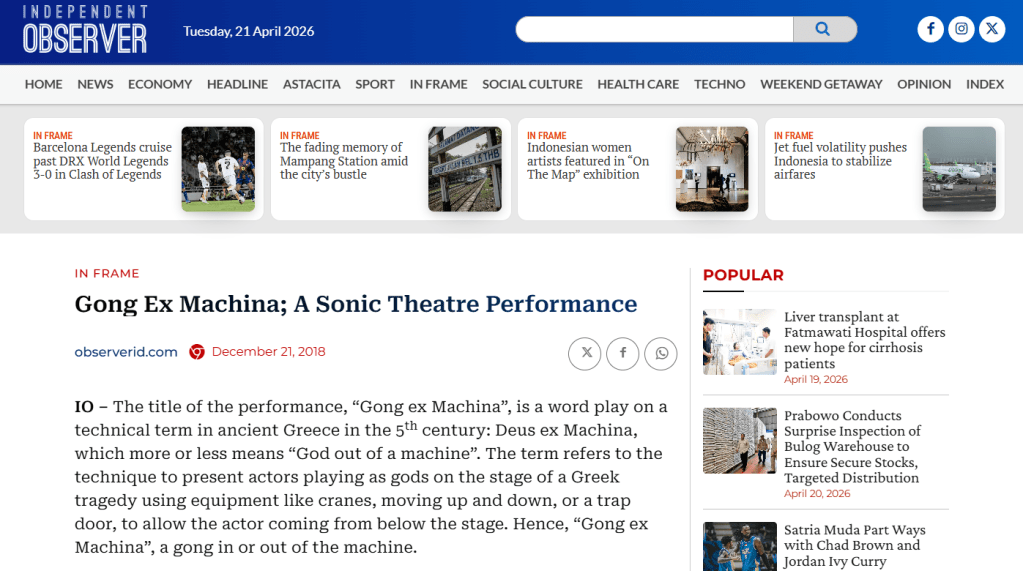Image resolution: width=1023 pixels, height=571 pixels.
Task: Click the observerid.com author link
Action: click(126, 352)
